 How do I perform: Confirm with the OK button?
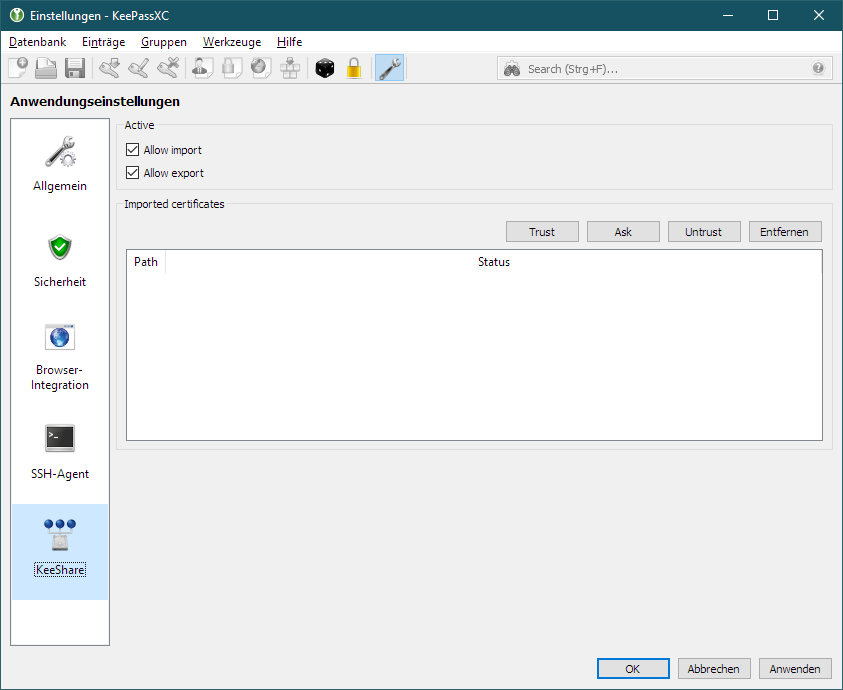pos(633,668)
